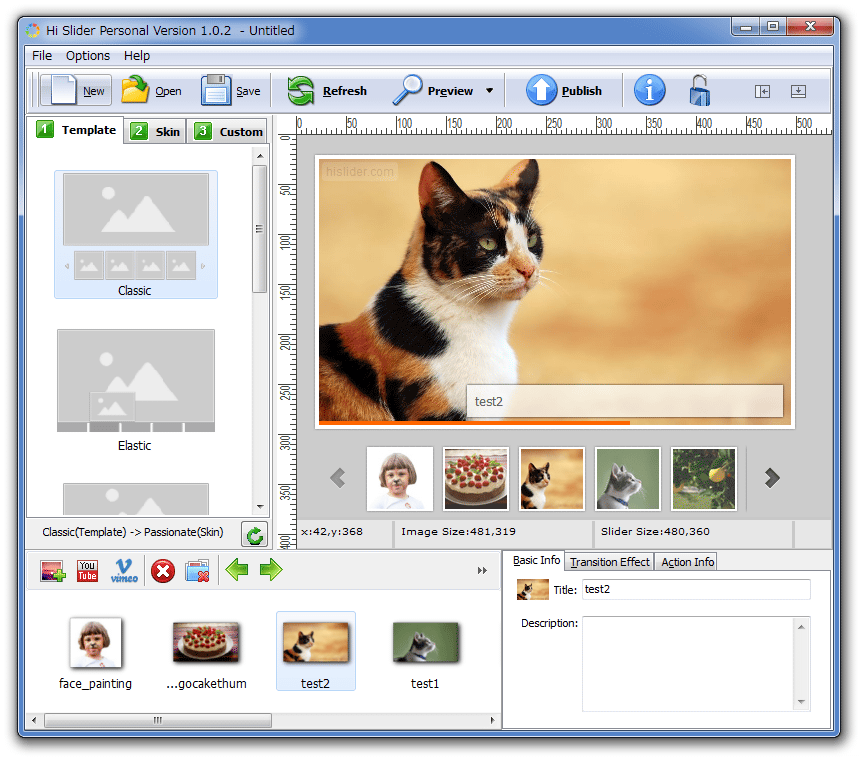Click the small cat thumbnail beside Title
Screen dimensions: 862x759
coord(533,590)
